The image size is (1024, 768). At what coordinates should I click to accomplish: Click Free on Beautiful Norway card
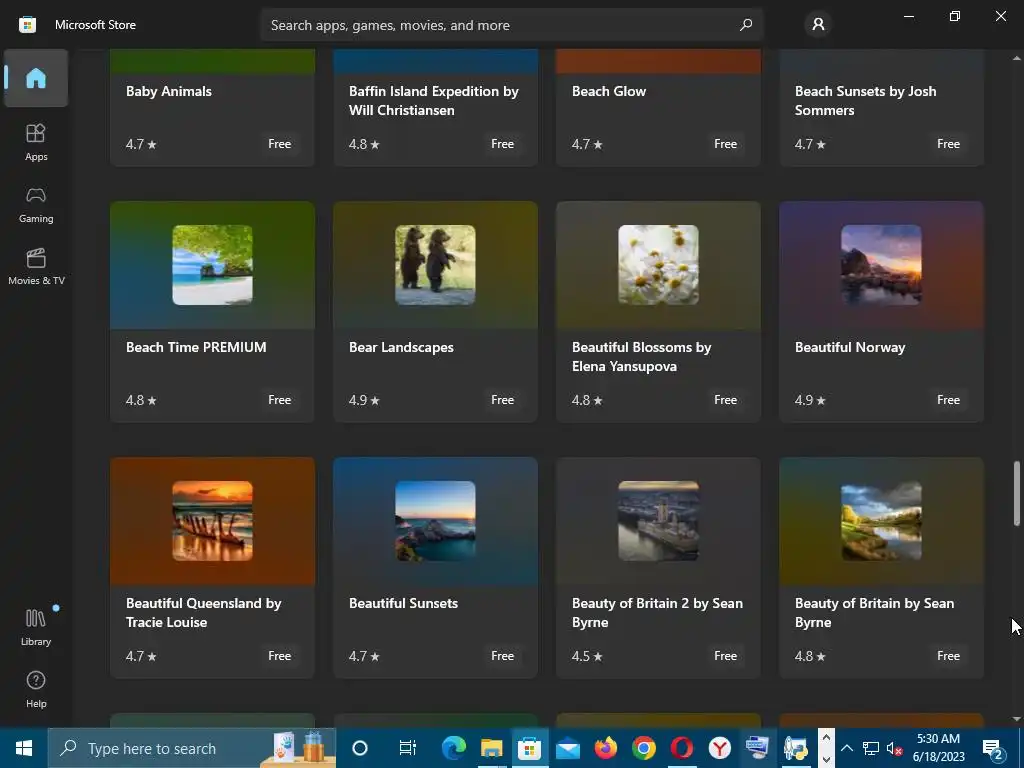click(x=948, y=400)
